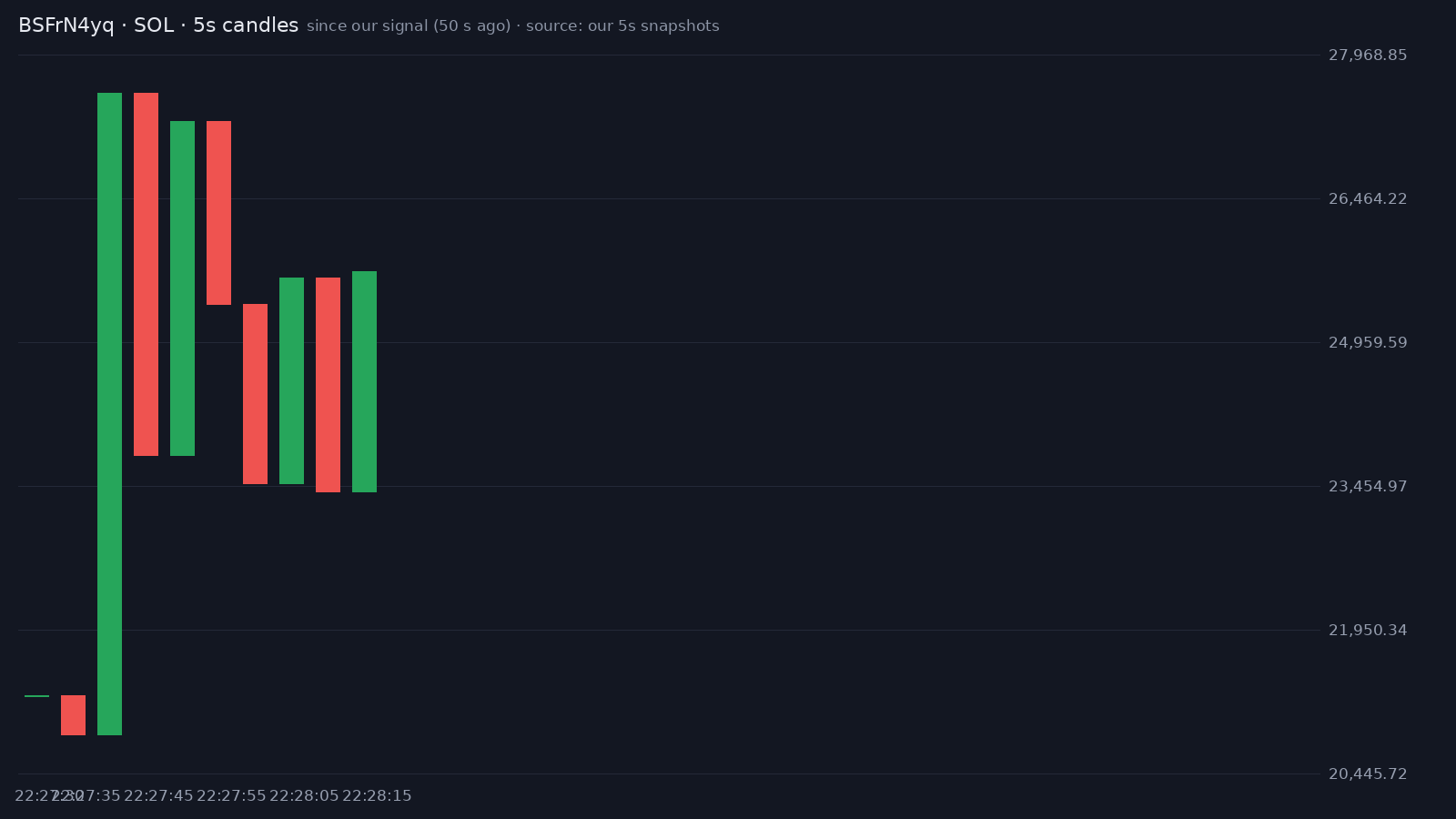1456x819 pixels.
Task: Select the 27,968.85 price axis label
Action: 1368,56
